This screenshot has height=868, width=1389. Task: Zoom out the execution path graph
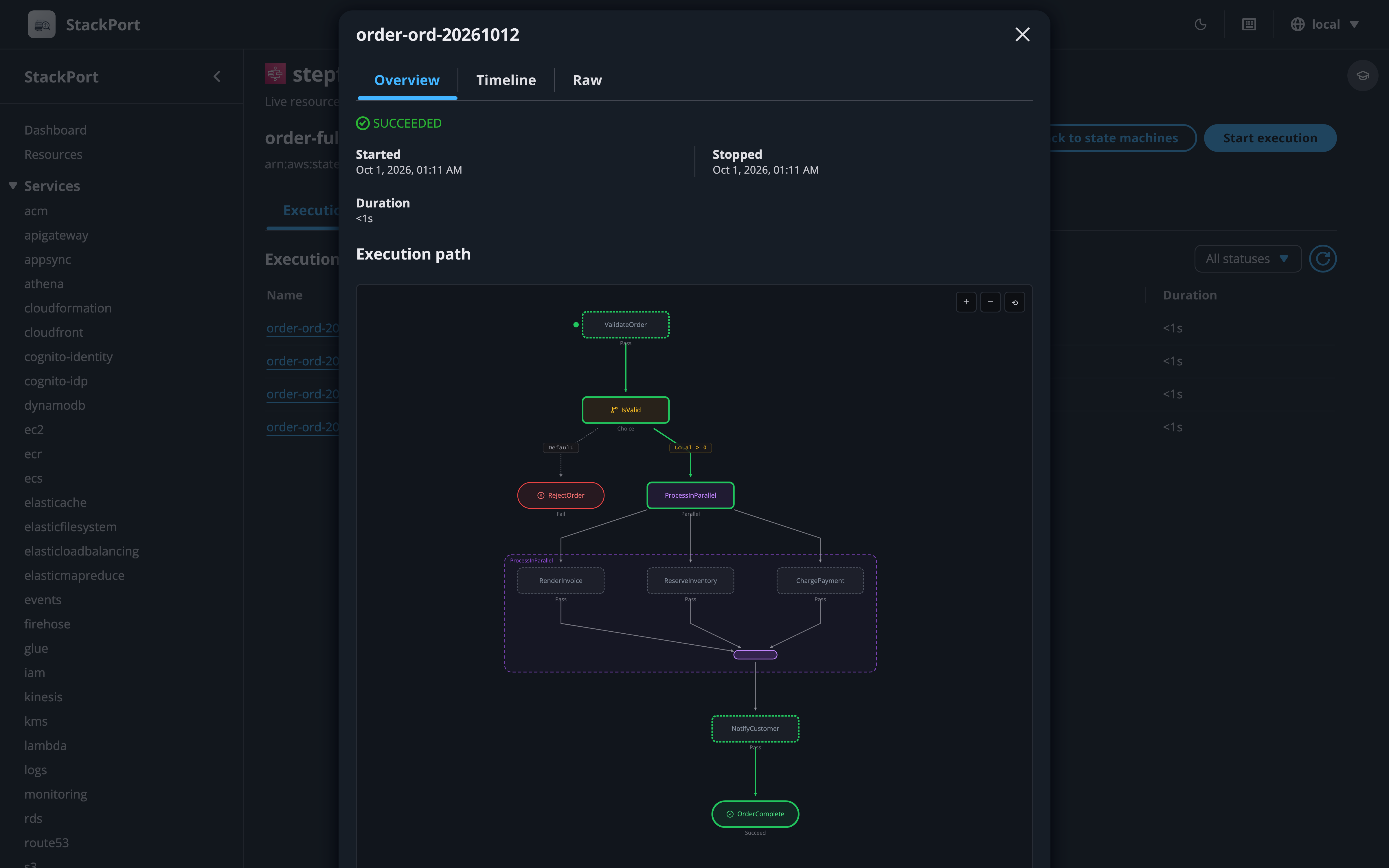tap(990, 302)
